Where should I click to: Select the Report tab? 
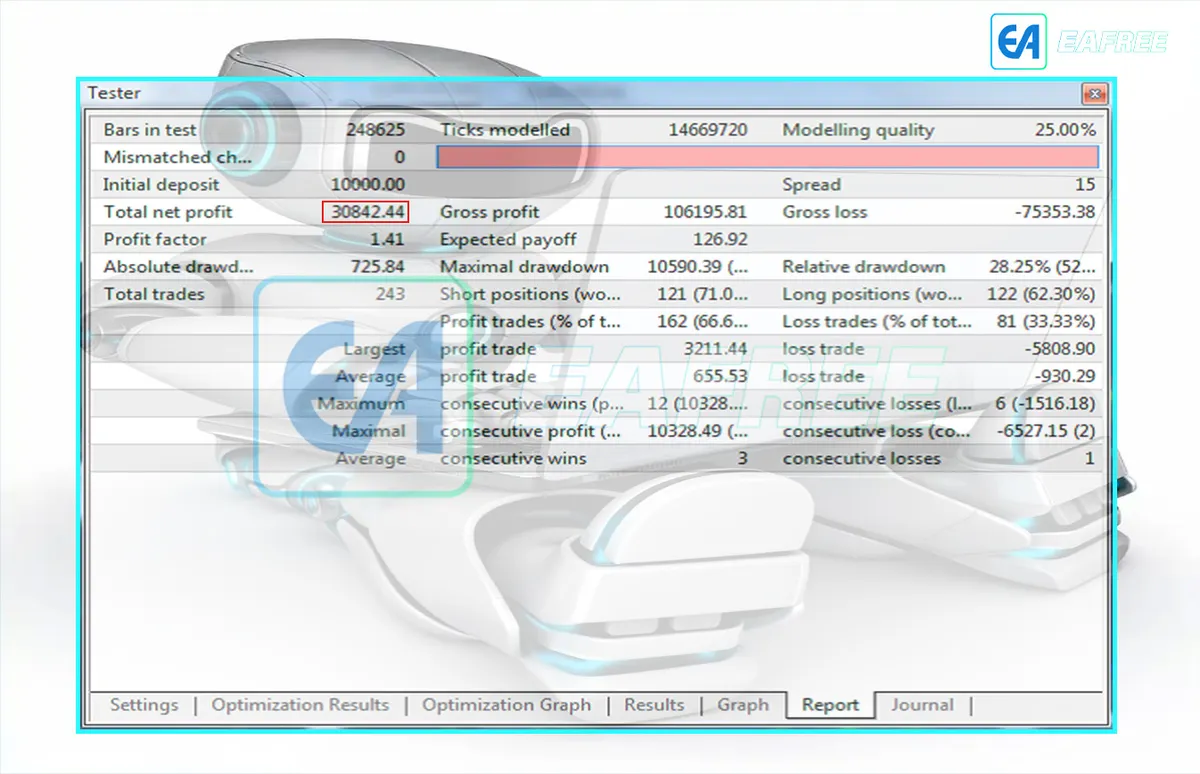pos(830,705)
